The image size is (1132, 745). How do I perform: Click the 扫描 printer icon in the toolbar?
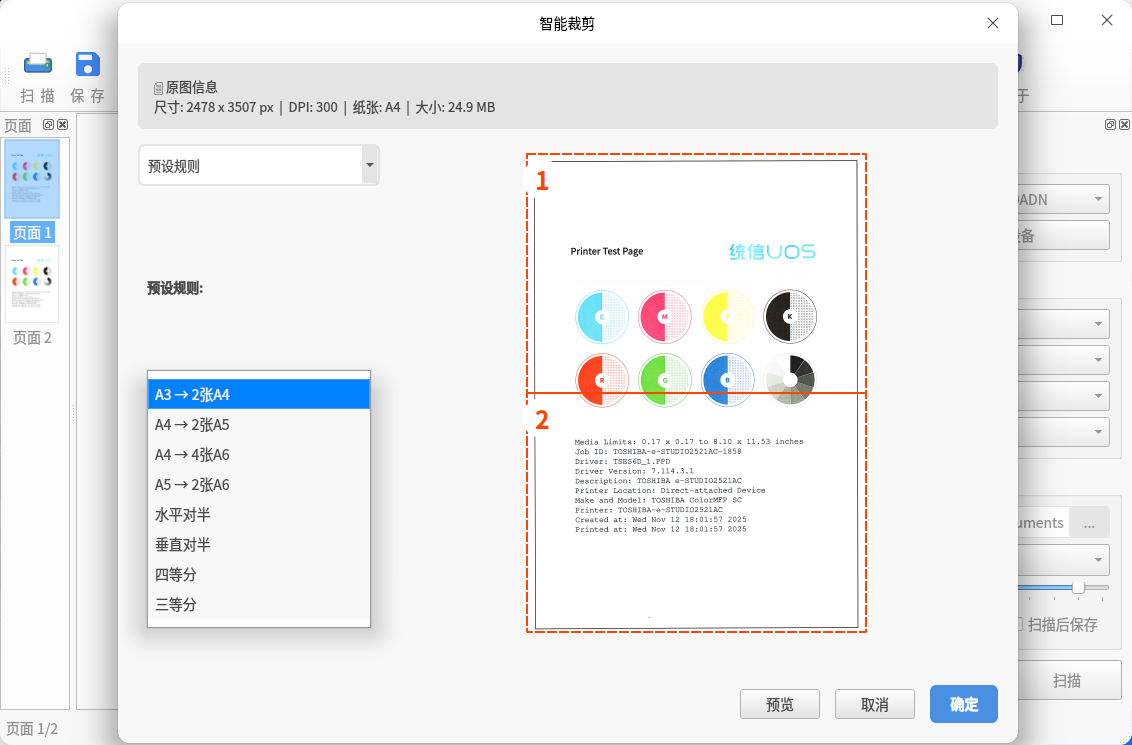[x=38, y=64]
